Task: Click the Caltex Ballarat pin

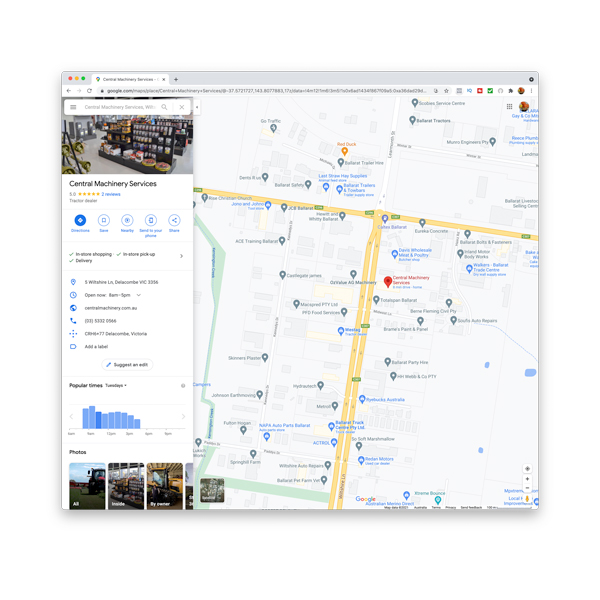Action: [385, 218]
